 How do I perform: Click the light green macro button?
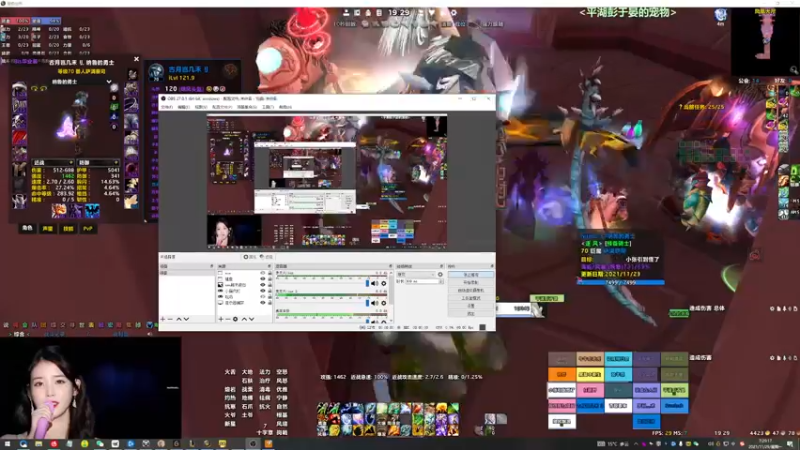coord(674,390)
